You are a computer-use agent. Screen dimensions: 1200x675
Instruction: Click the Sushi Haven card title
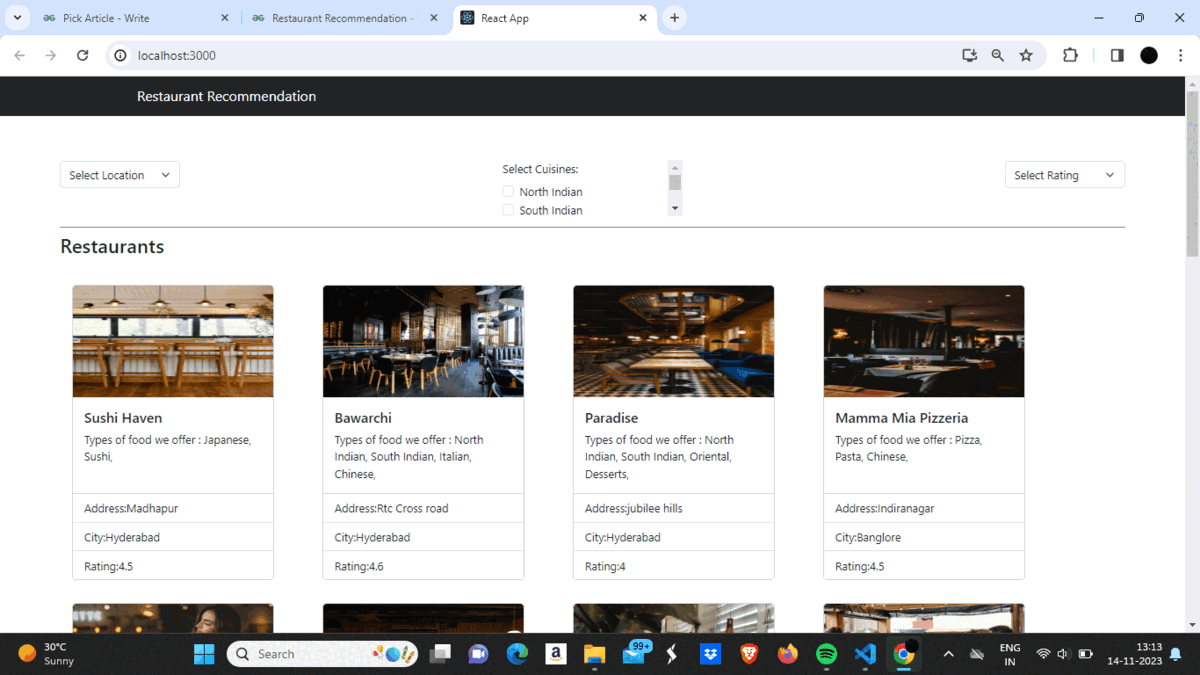123,418
